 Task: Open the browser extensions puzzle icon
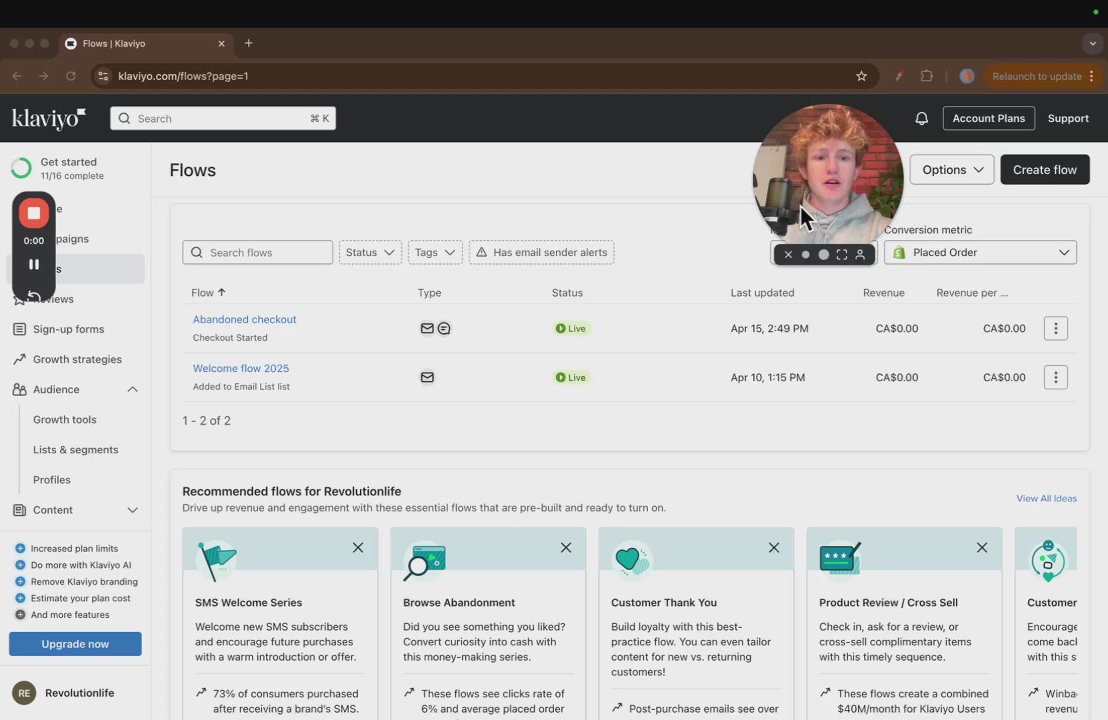tap(926, 76)
